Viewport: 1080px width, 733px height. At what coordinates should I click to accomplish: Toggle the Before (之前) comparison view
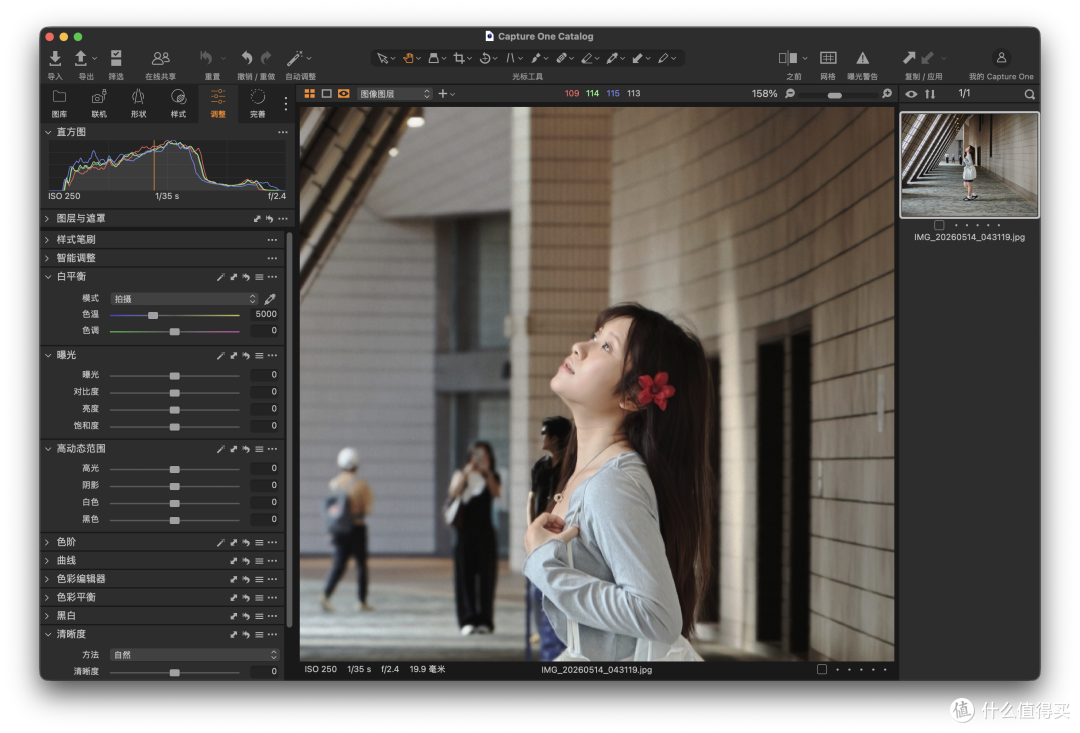tap(788, 58)
